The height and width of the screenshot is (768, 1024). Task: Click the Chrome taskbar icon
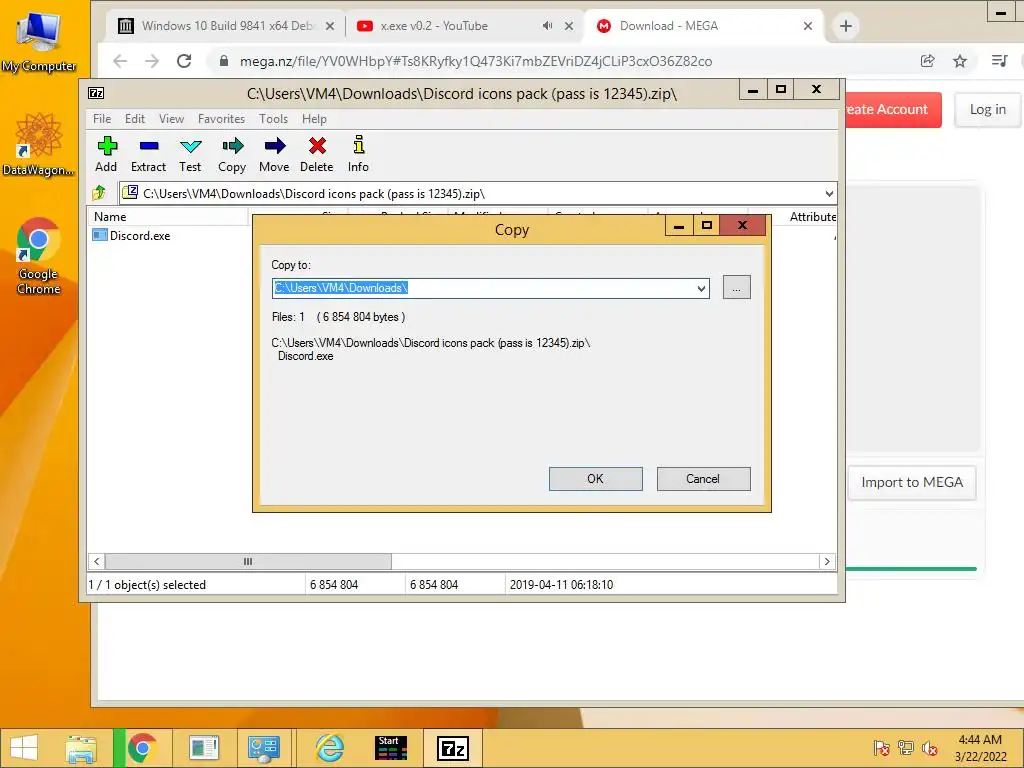tap(142, 748)
